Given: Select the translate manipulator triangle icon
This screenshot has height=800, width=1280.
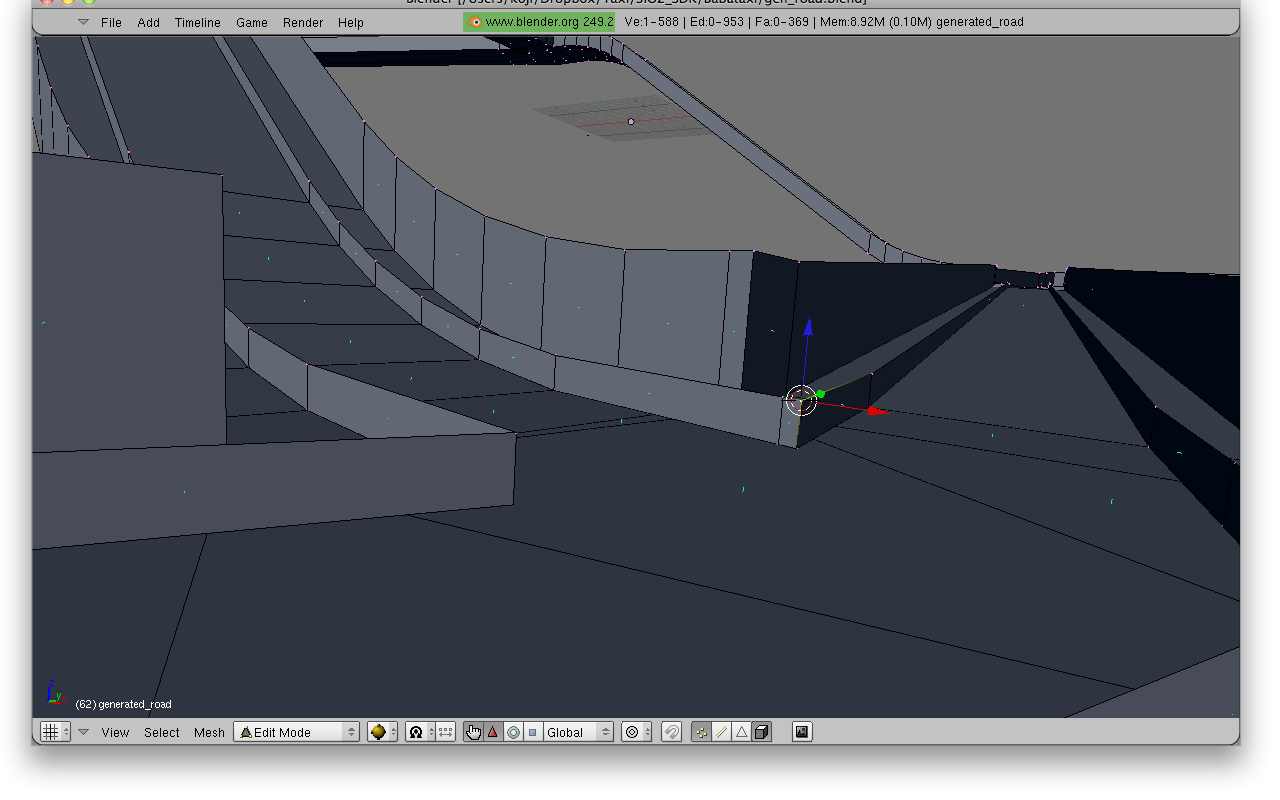Looking at the screenshot, I should point(493,732).
